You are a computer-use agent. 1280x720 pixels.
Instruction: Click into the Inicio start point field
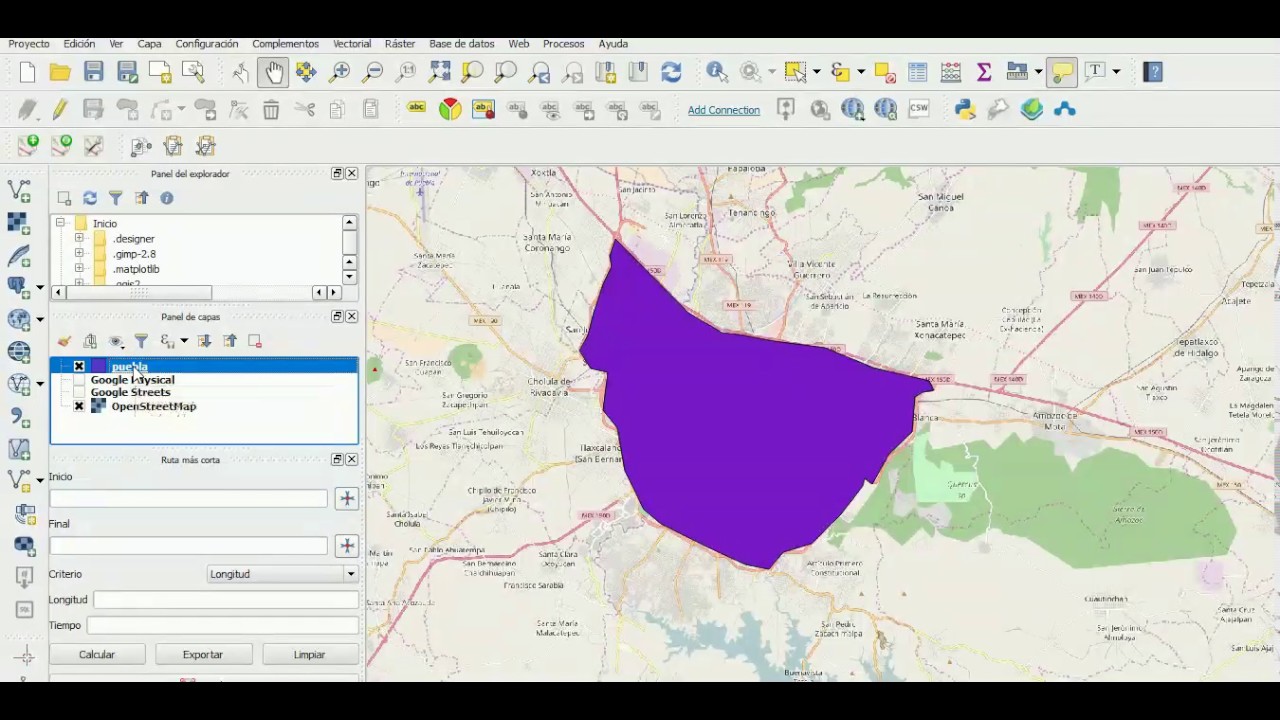pyautogui.click(x=188, y=498)
